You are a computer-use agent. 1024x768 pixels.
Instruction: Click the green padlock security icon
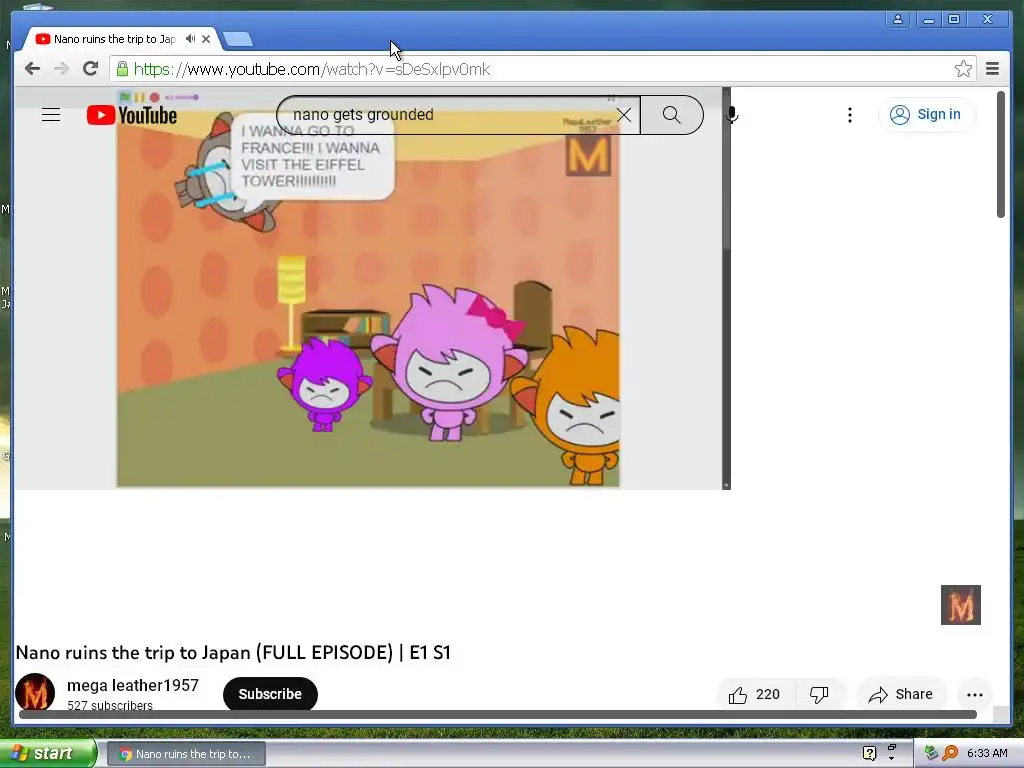[x=122, y=69]
